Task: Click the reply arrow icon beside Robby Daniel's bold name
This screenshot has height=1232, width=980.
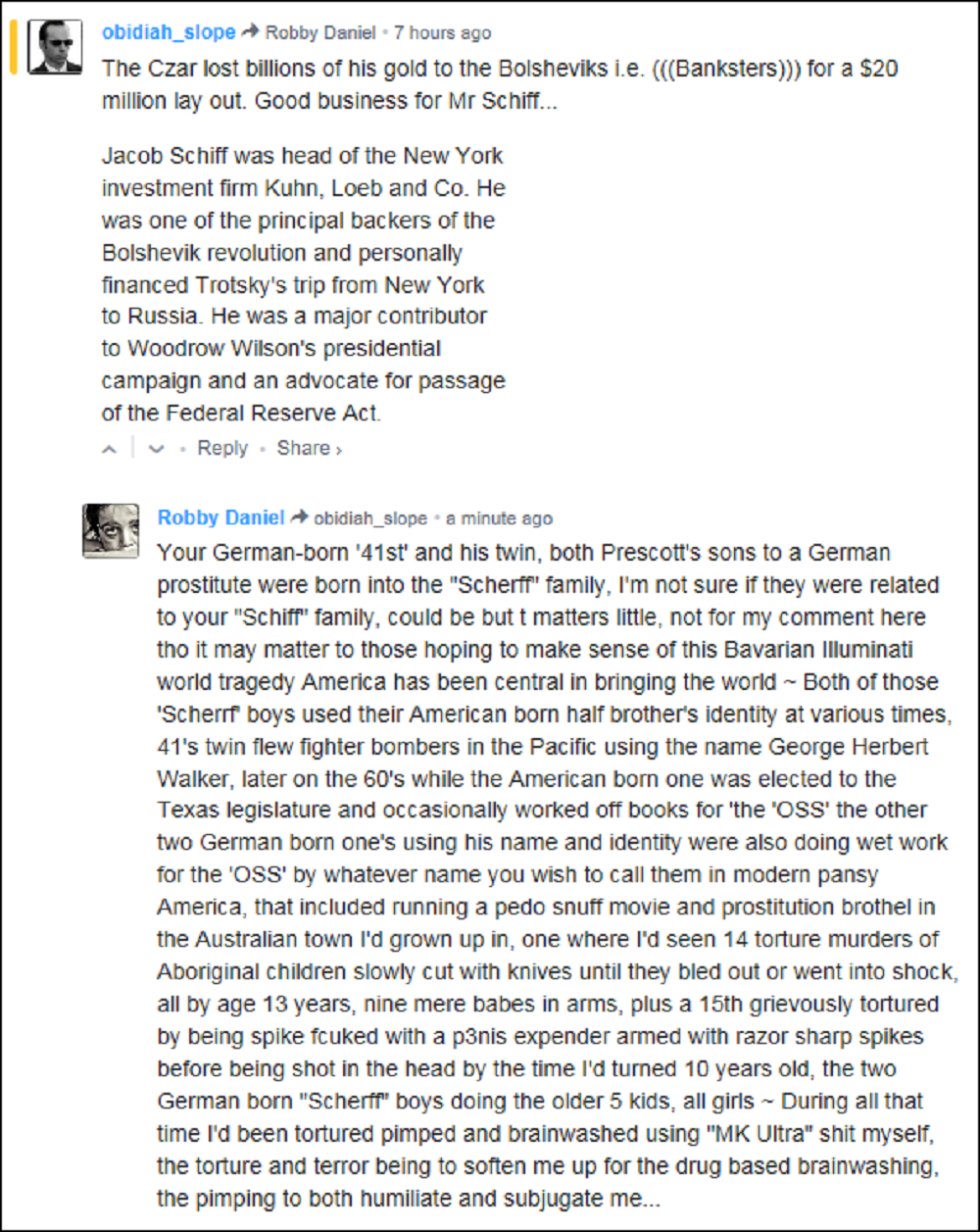Action: pyautogui.click(x=301, y=517)
